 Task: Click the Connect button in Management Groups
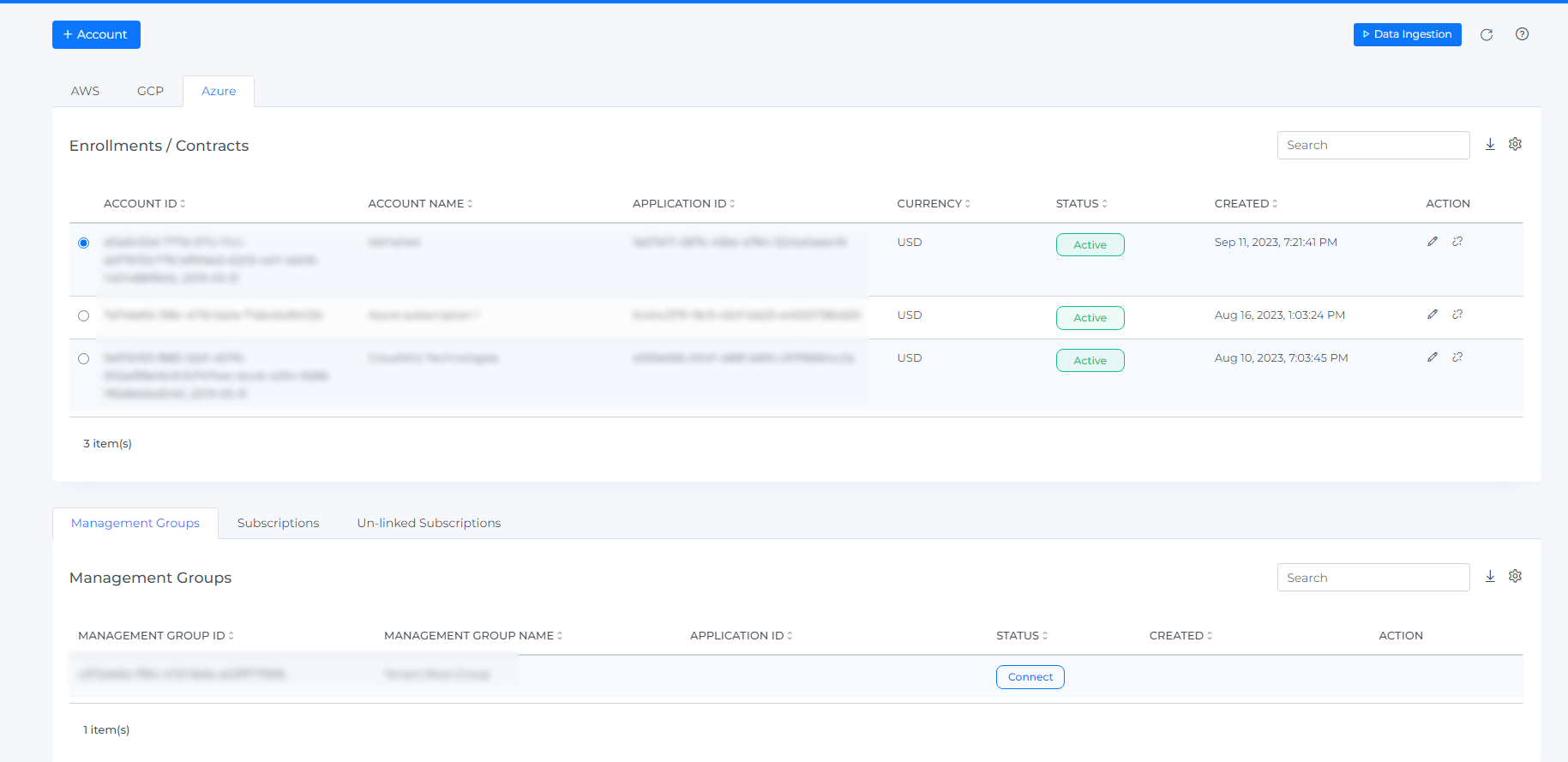click(1030, 677)
